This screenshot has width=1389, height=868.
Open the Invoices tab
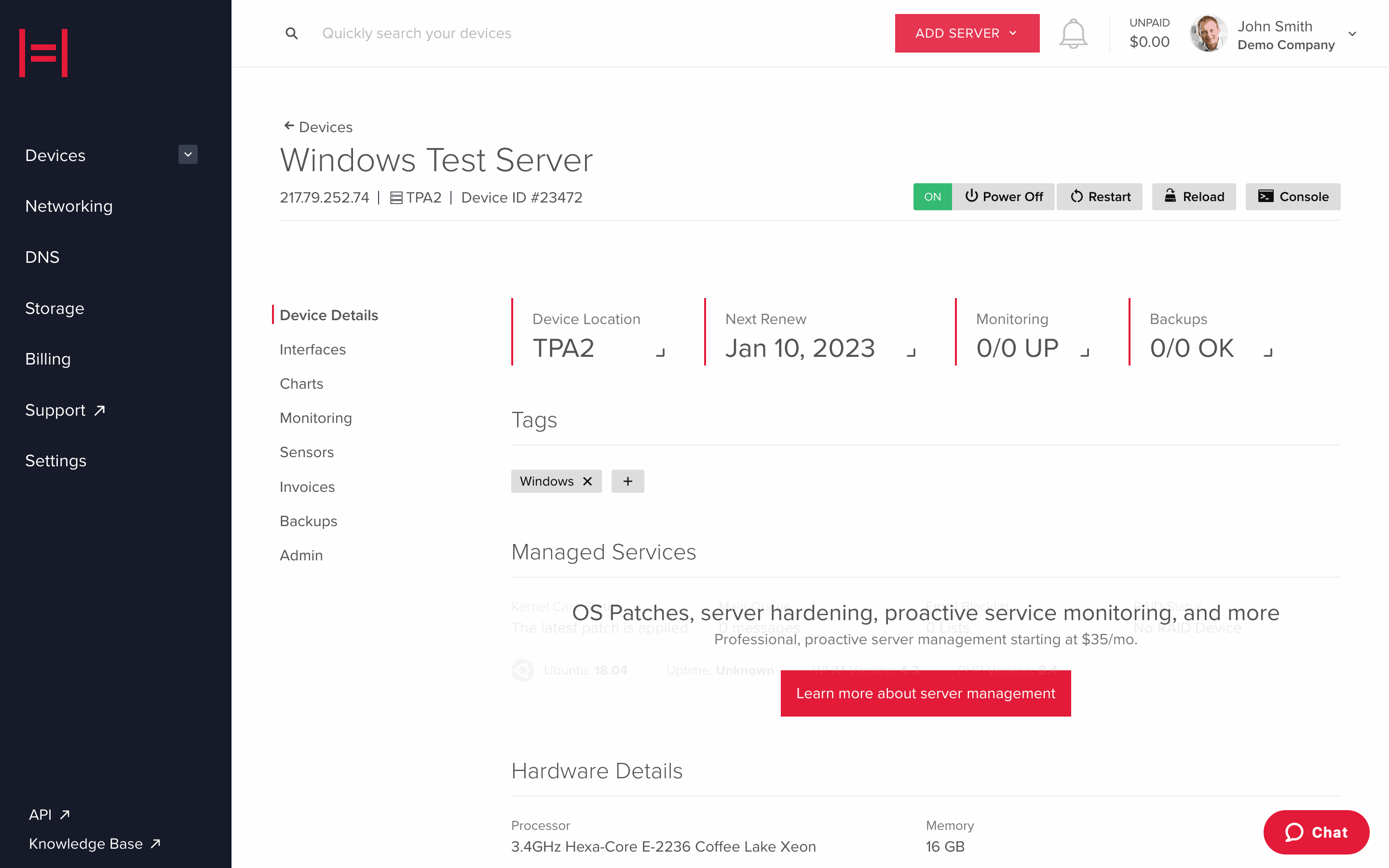pos(307,487)
